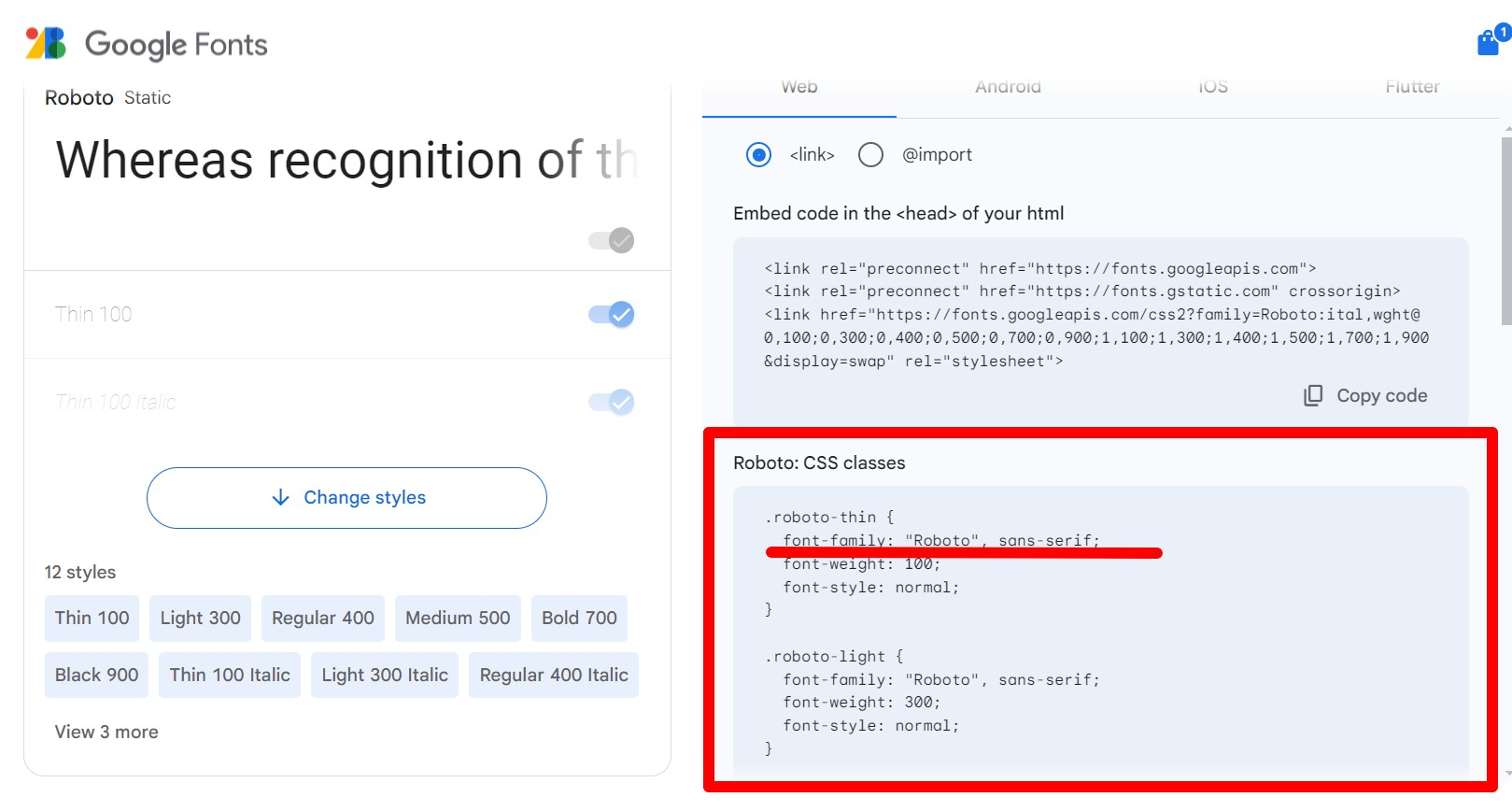Click the down arrow icon in Change styles
Screen dimensions: 1512x811
pyautogui.click(x=280, y=497)
